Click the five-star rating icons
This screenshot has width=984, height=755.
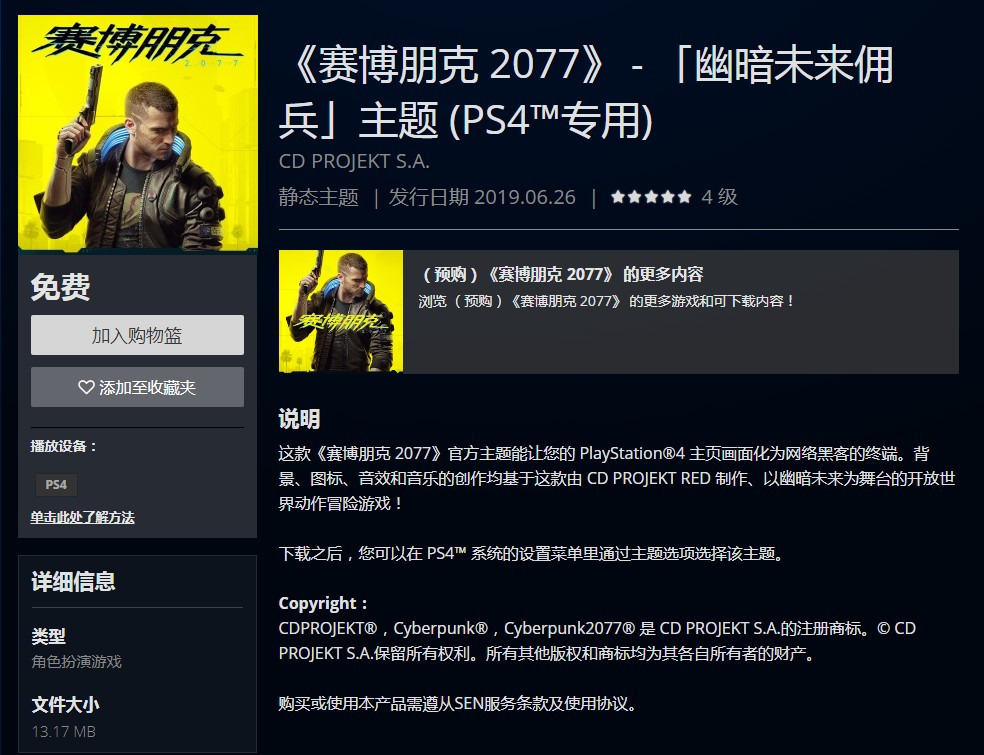click(651, 197)
